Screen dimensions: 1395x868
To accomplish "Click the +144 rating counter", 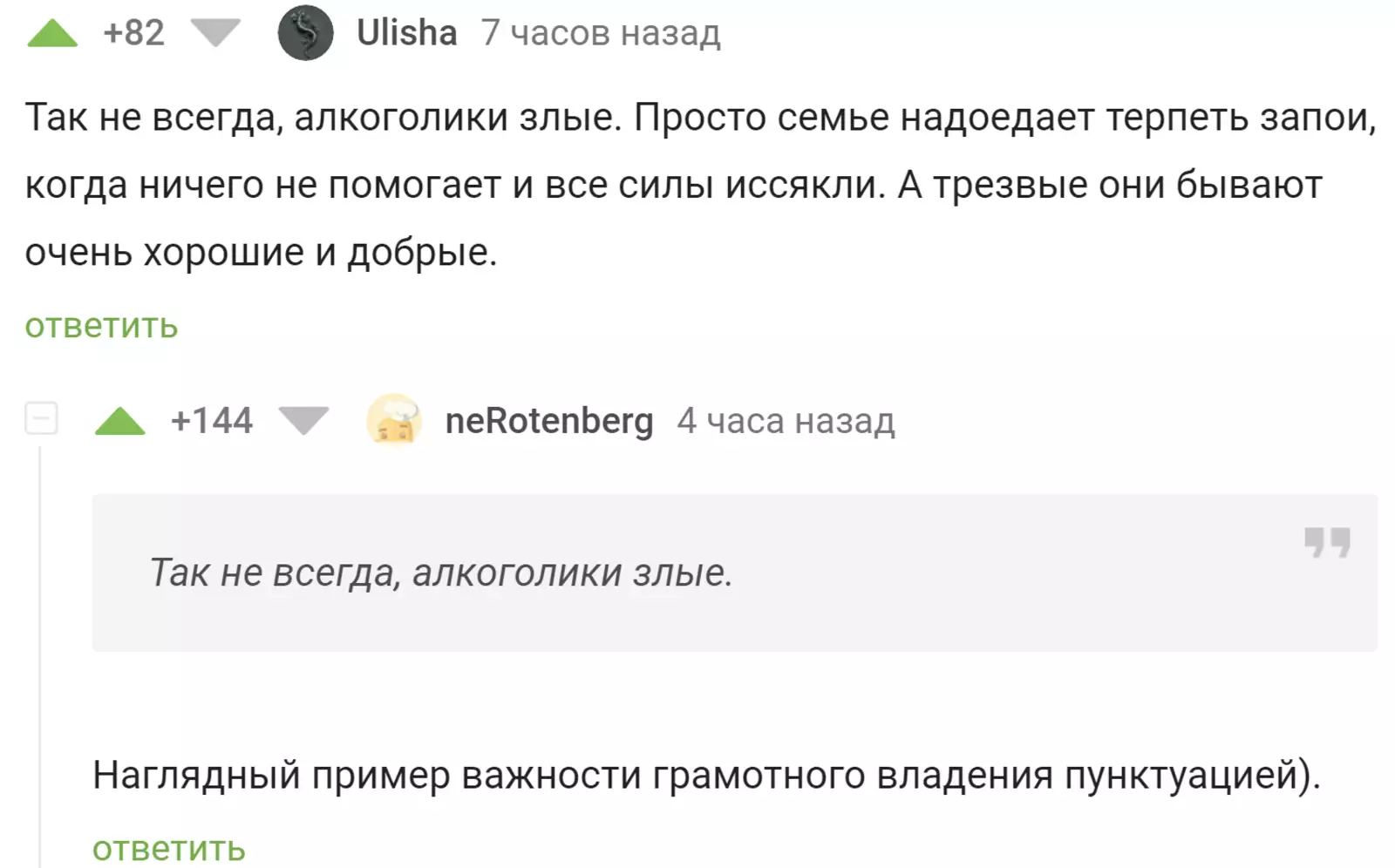I will pyautogui.click(x=212, y=421).
